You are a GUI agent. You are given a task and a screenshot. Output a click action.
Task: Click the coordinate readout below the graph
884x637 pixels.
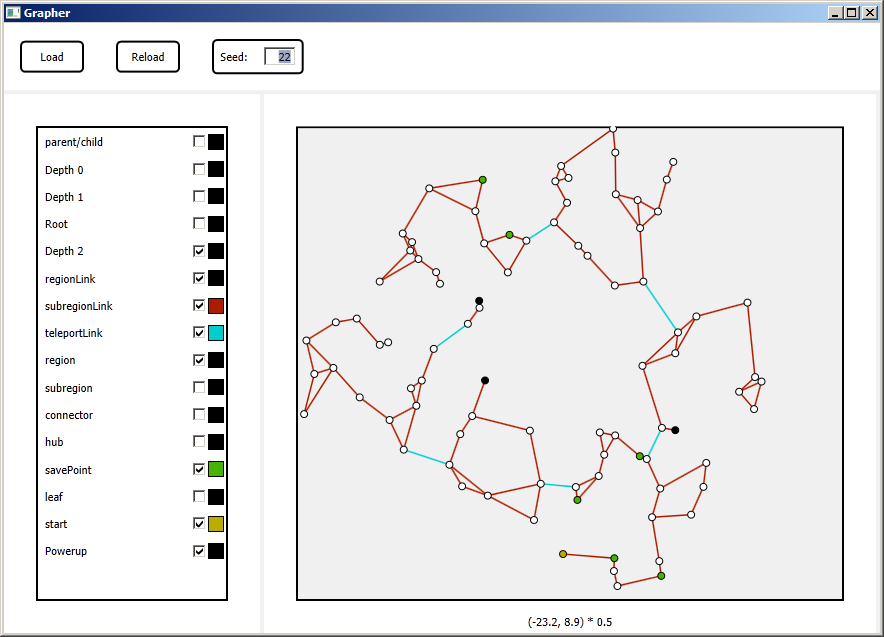point(570,622)
